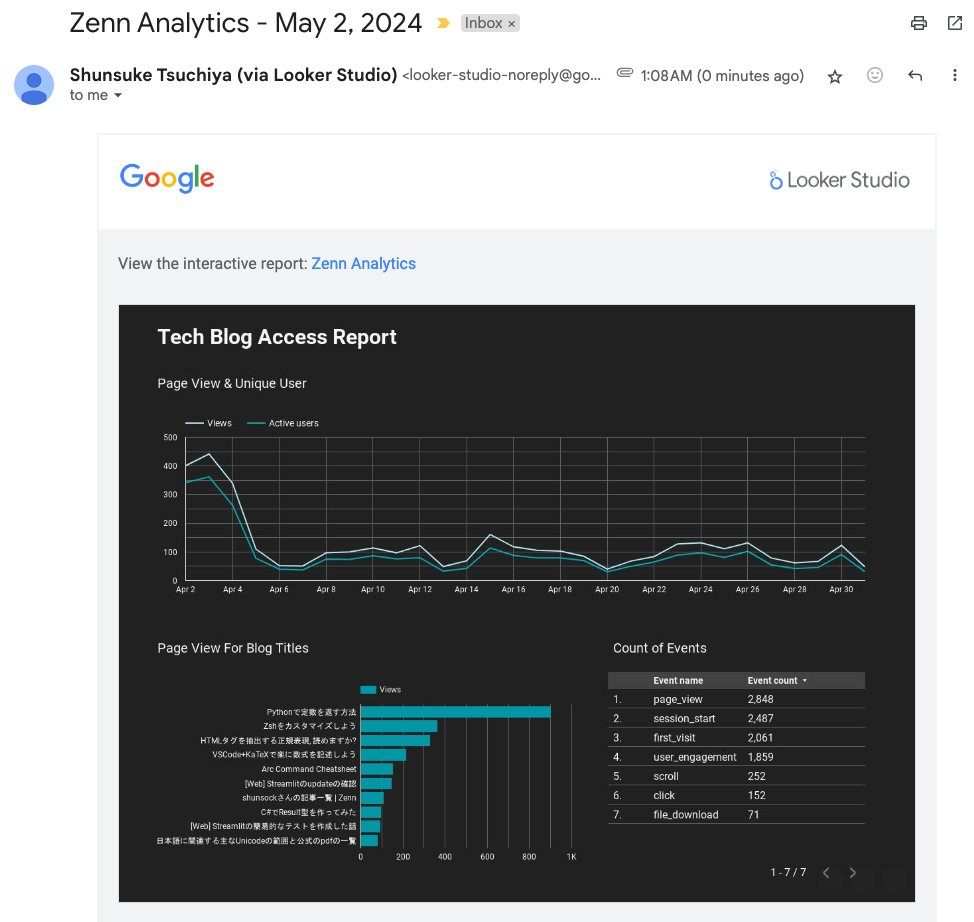Toggle the yellow importance marker

click(443, 24)
